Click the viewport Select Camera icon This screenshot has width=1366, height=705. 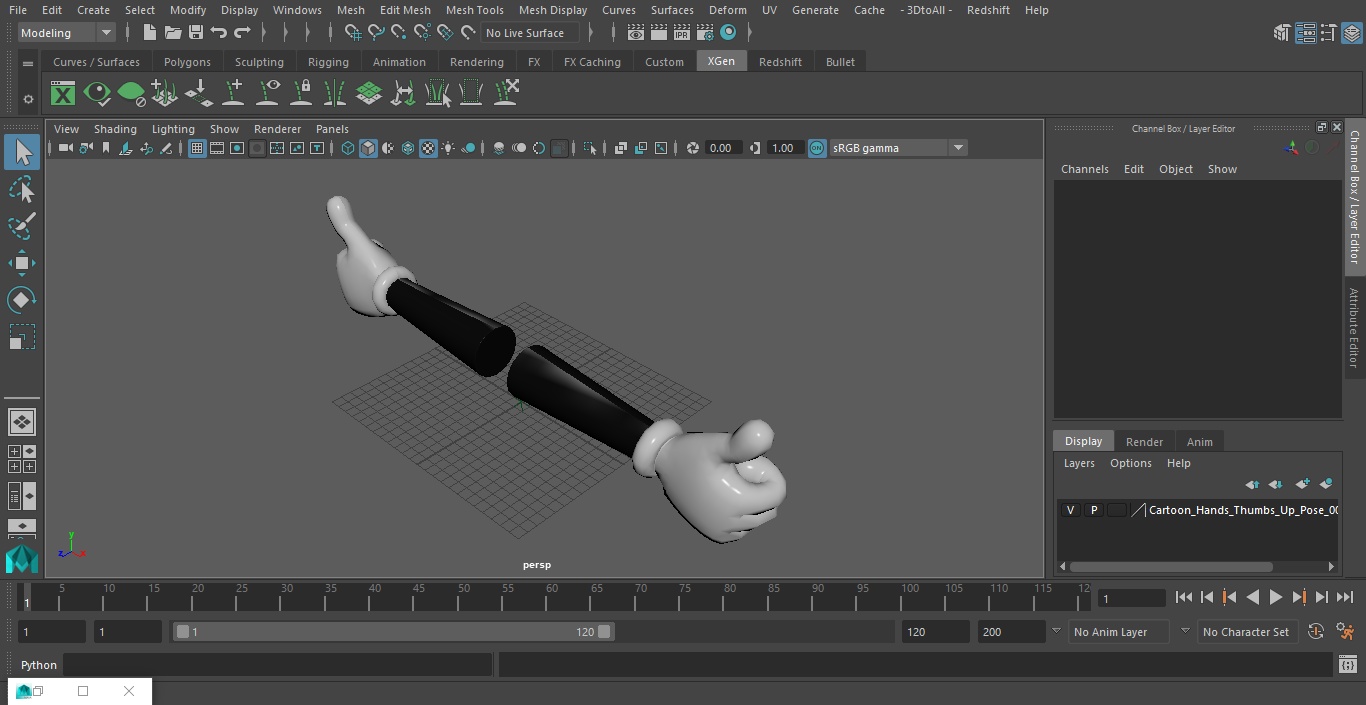tap(65, 148)
